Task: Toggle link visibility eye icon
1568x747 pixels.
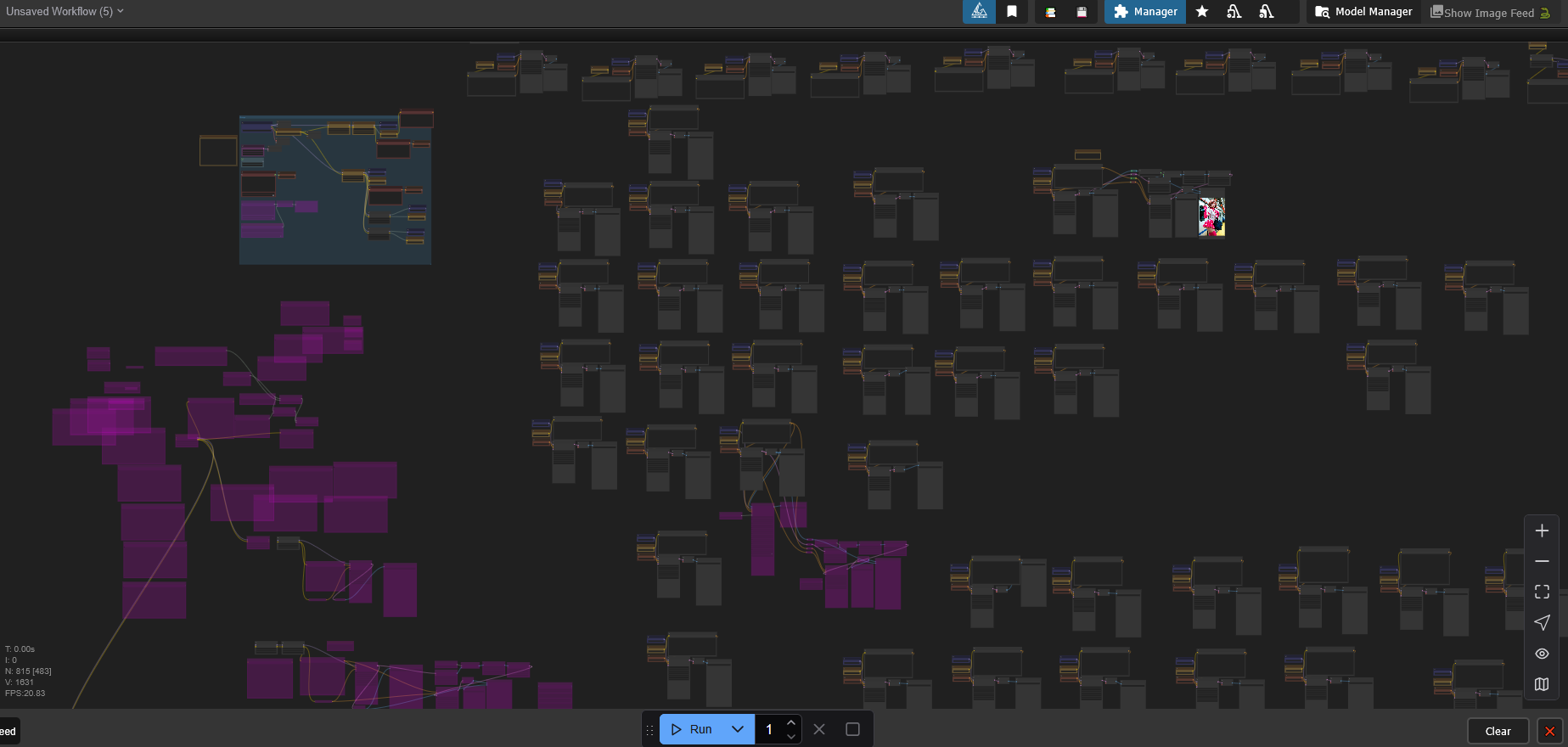Action: coord(1543,654)
